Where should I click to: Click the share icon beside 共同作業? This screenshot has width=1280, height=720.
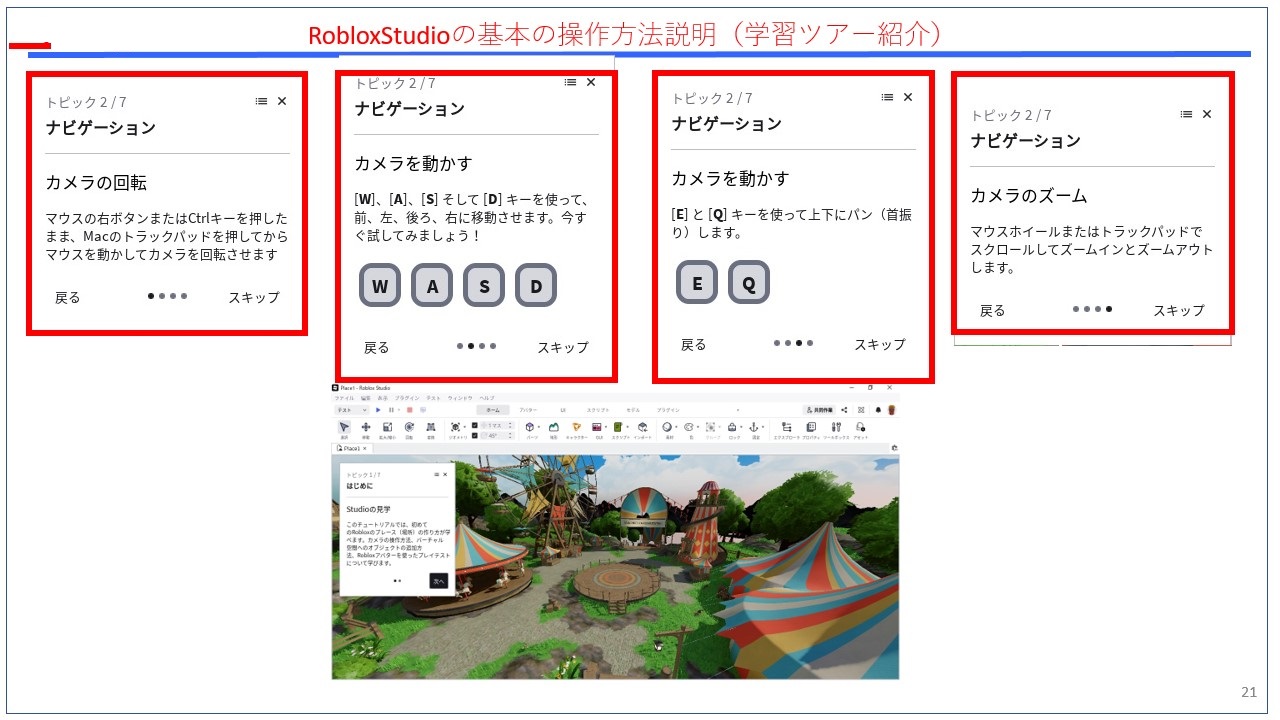click(845, 410)
